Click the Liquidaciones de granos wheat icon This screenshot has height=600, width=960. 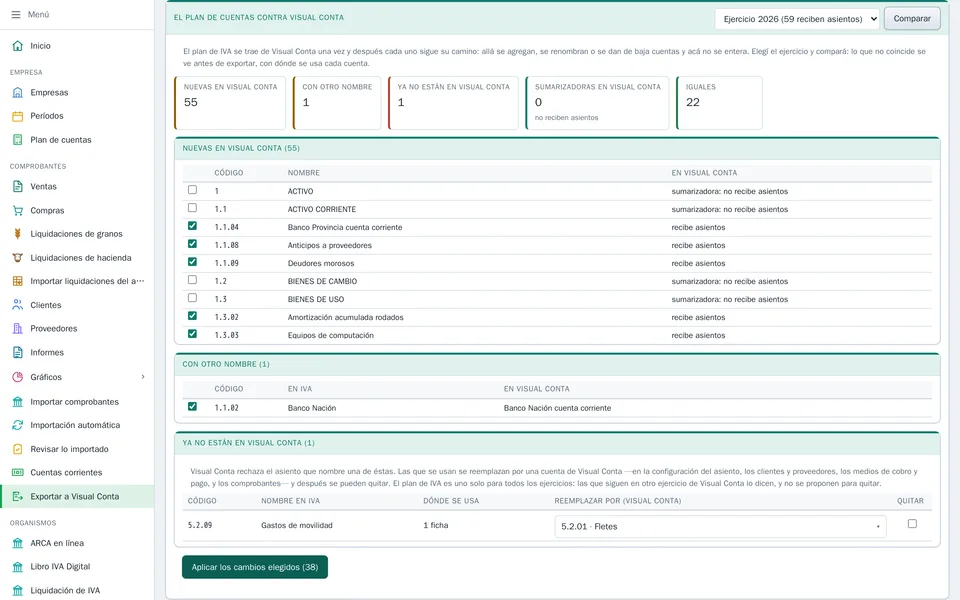coord(18,234)
